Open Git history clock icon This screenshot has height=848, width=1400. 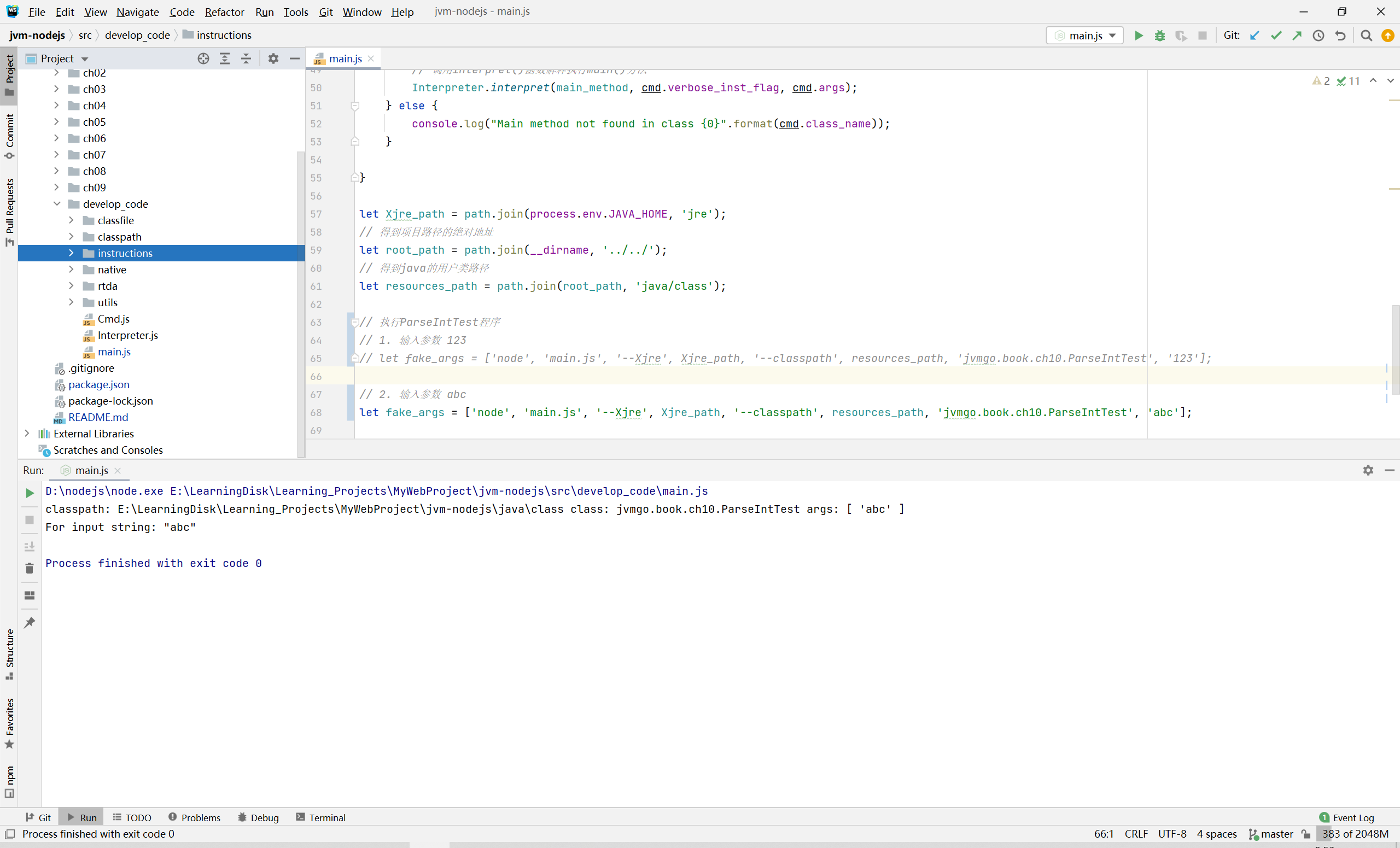pyautogui.click(x=1319, y=35)
